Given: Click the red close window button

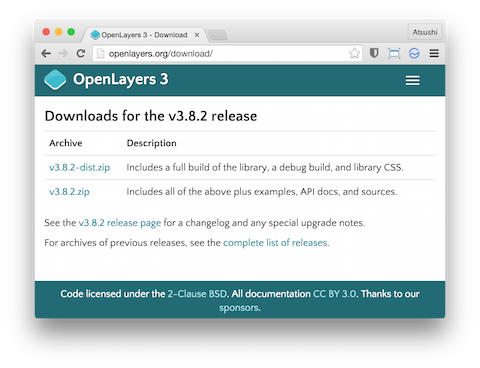Looking at the screenshot, I should pos(46,32).
